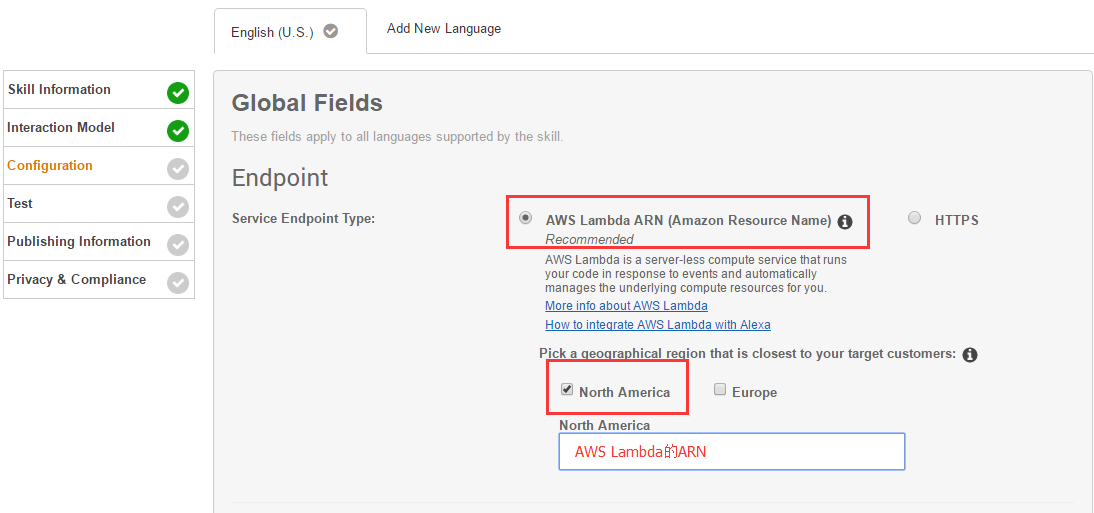This screenshot has height=513, width=1094.
Task: Click info icon next to AWS Lambda ARN
Action: 845,222
